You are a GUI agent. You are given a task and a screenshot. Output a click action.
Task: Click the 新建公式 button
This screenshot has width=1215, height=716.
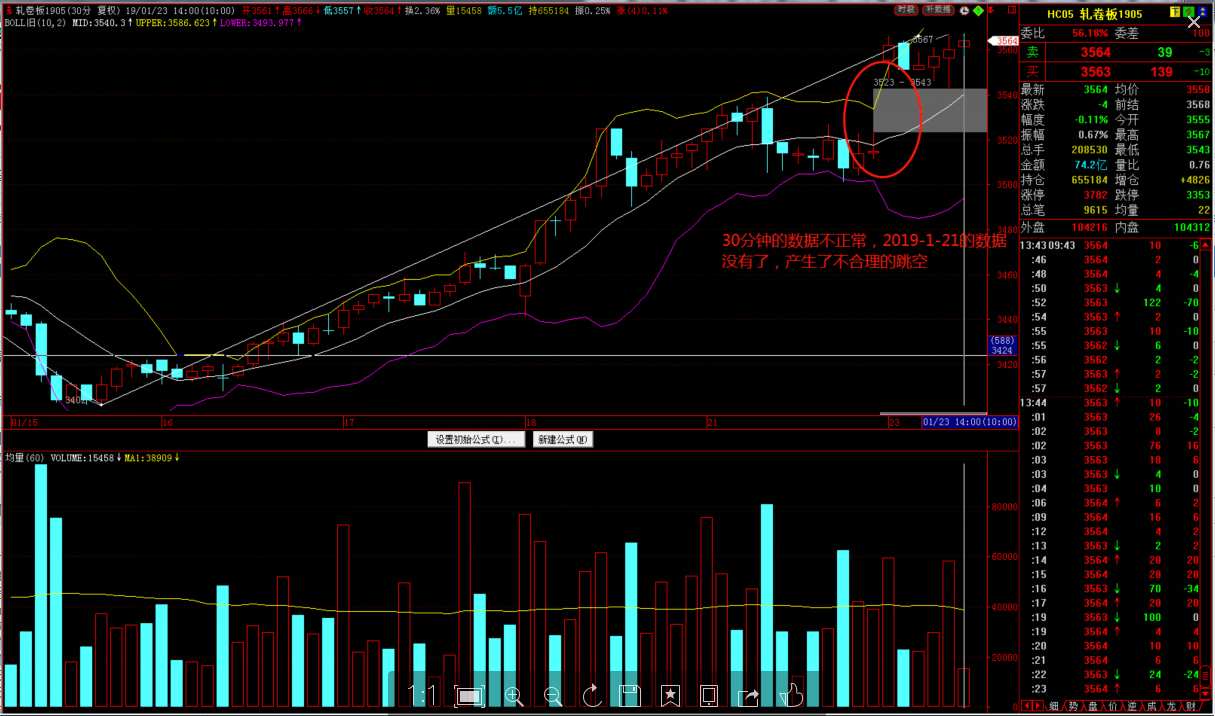tap(563, 440)
